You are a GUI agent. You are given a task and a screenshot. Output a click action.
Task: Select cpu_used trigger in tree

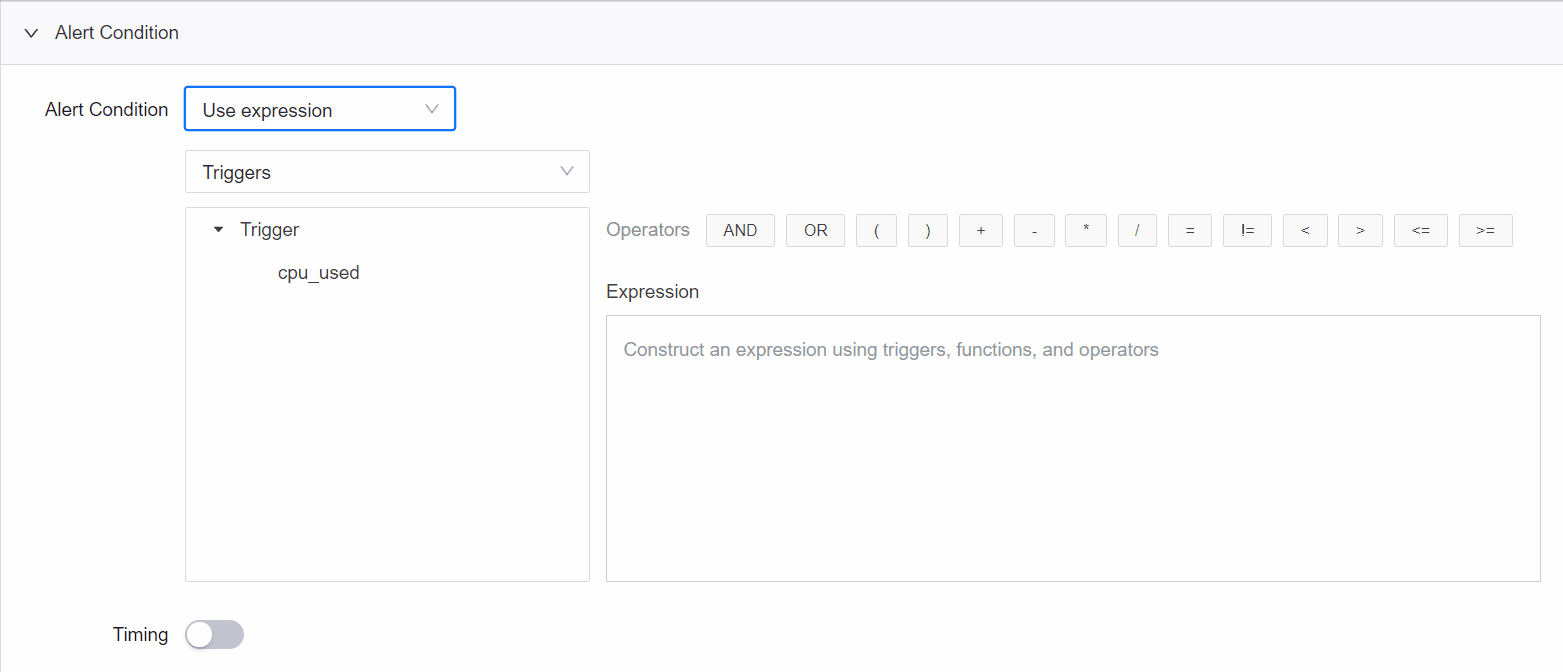[318, 272]
